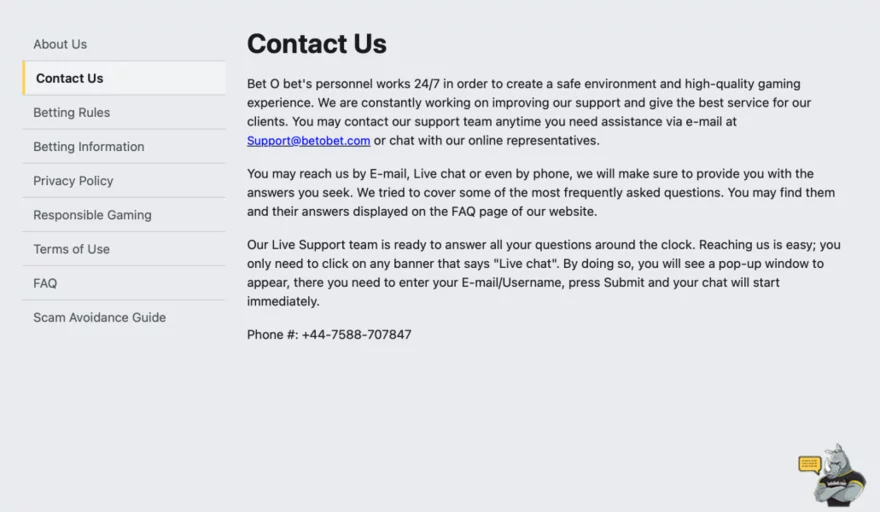The height and width of the screenshot is (512, 880).
Task: Click the "Live chat" quoted text in paragraph
Action: [525, 264]
